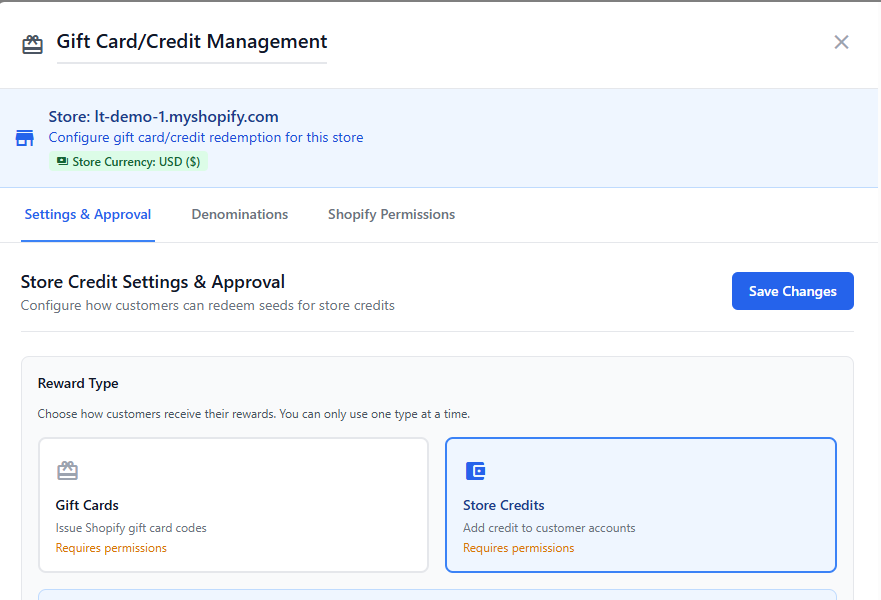Go to the Shopify Permissions tab

[x=391, y=214]
